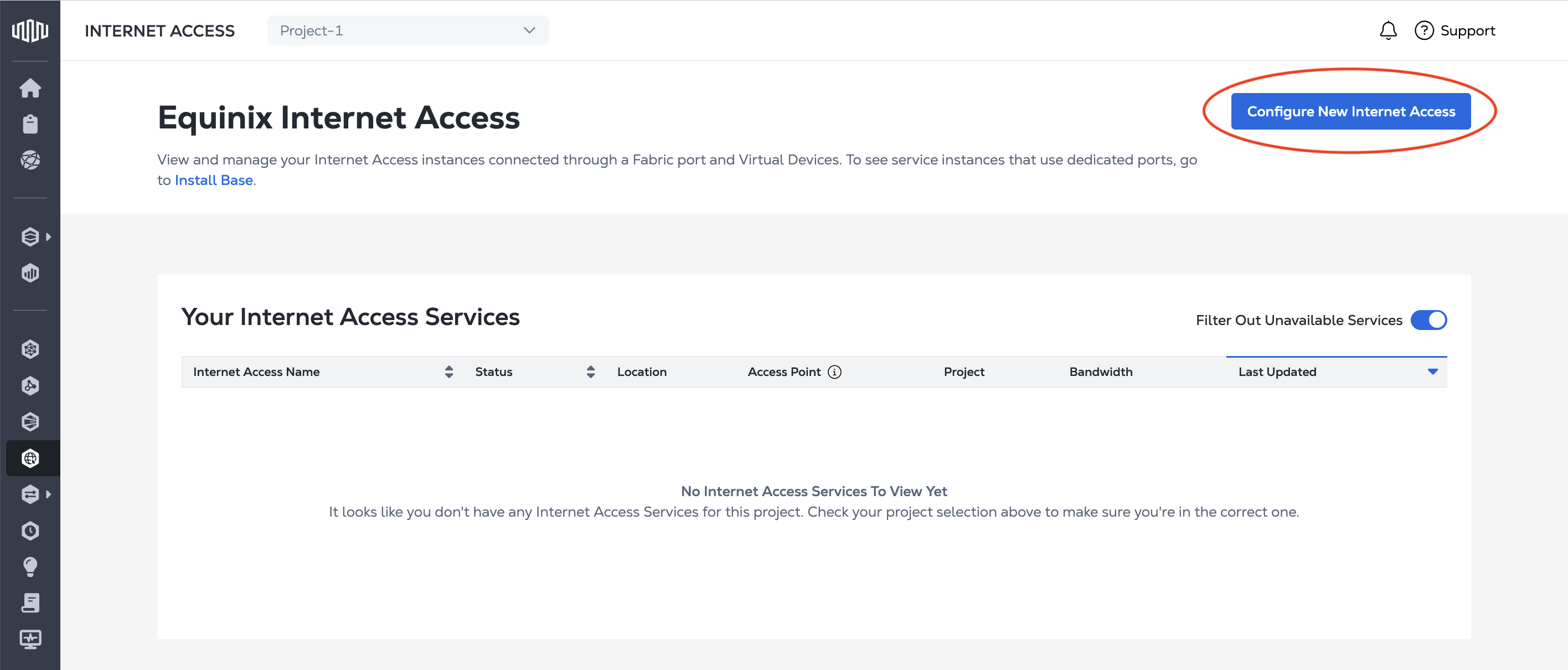Select the active Internet Access globe sidebar item
This screenshot has width=1568, height=670.
click(x=30, y=458)
